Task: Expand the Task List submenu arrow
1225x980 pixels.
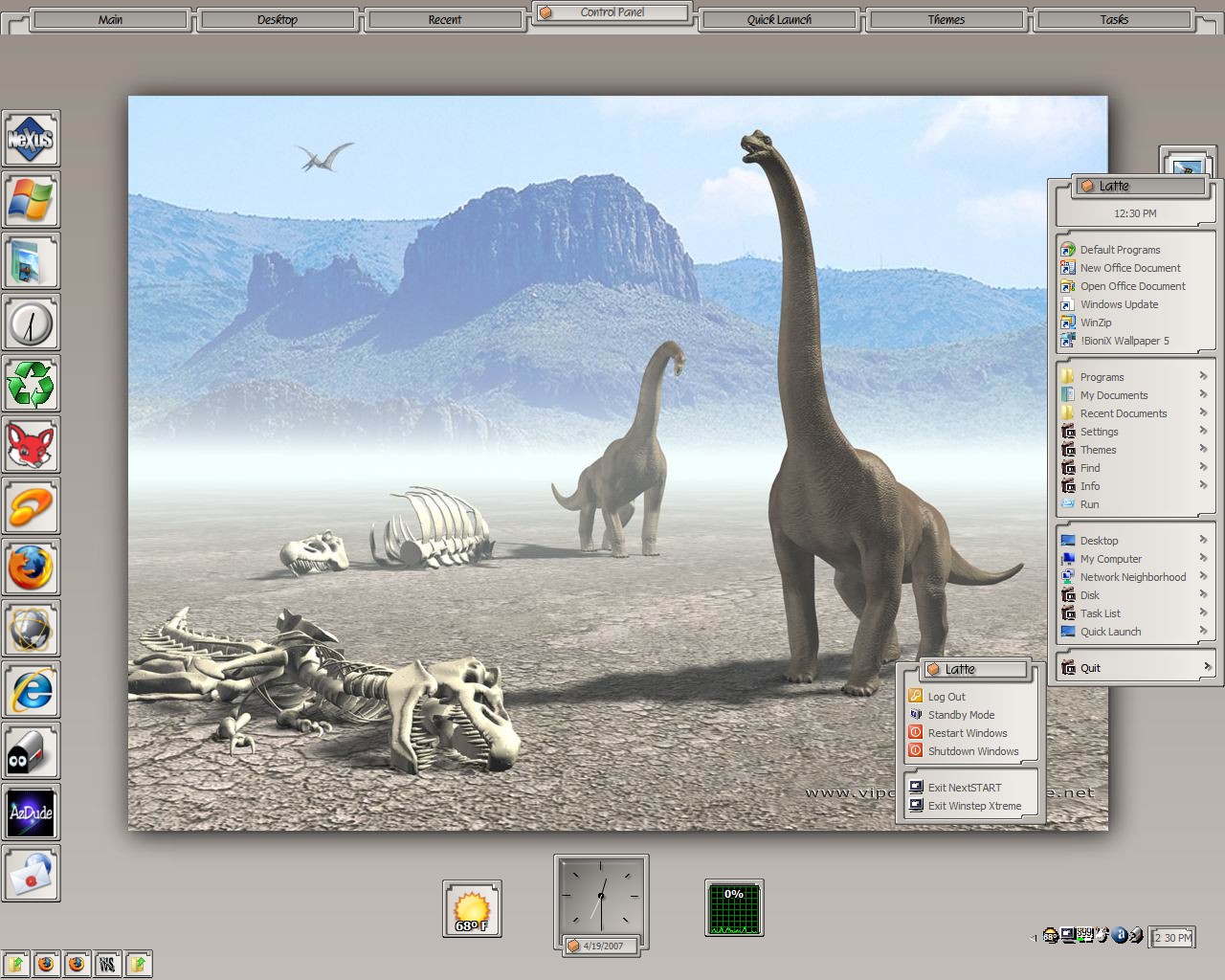Action: [1203, 612]
